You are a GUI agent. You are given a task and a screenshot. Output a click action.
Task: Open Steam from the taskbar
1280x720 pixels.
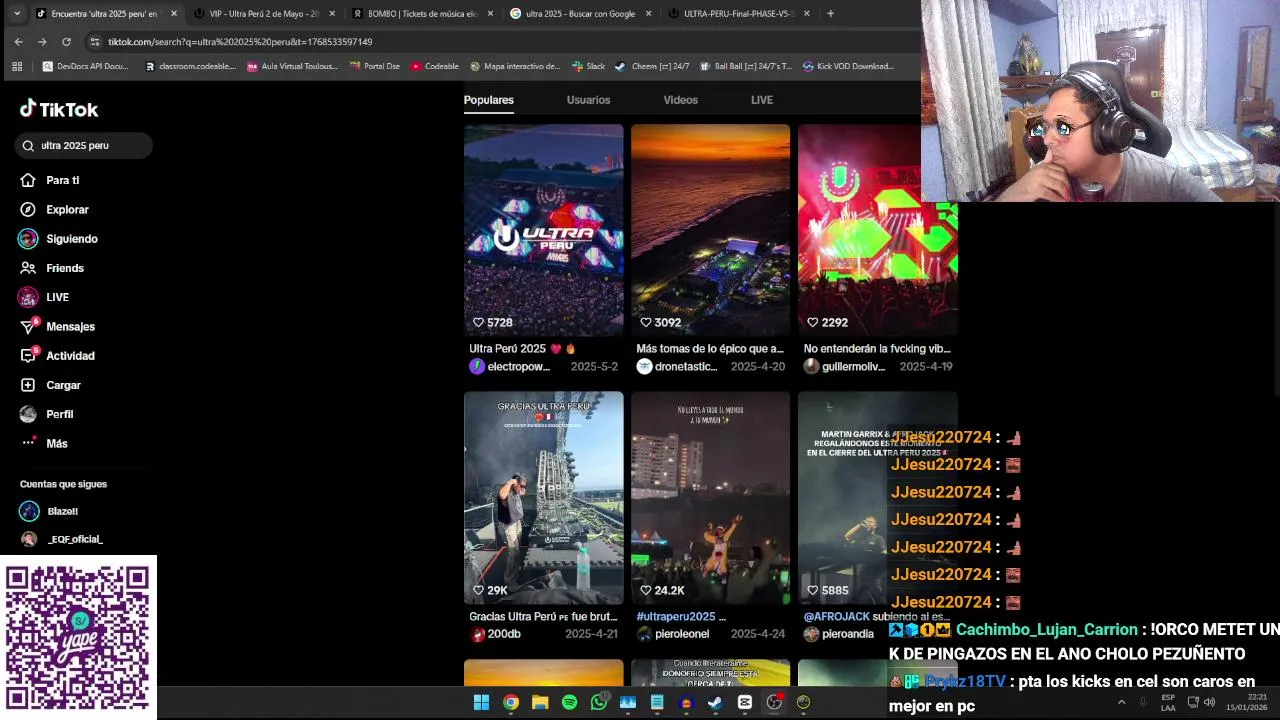(715, 703)
